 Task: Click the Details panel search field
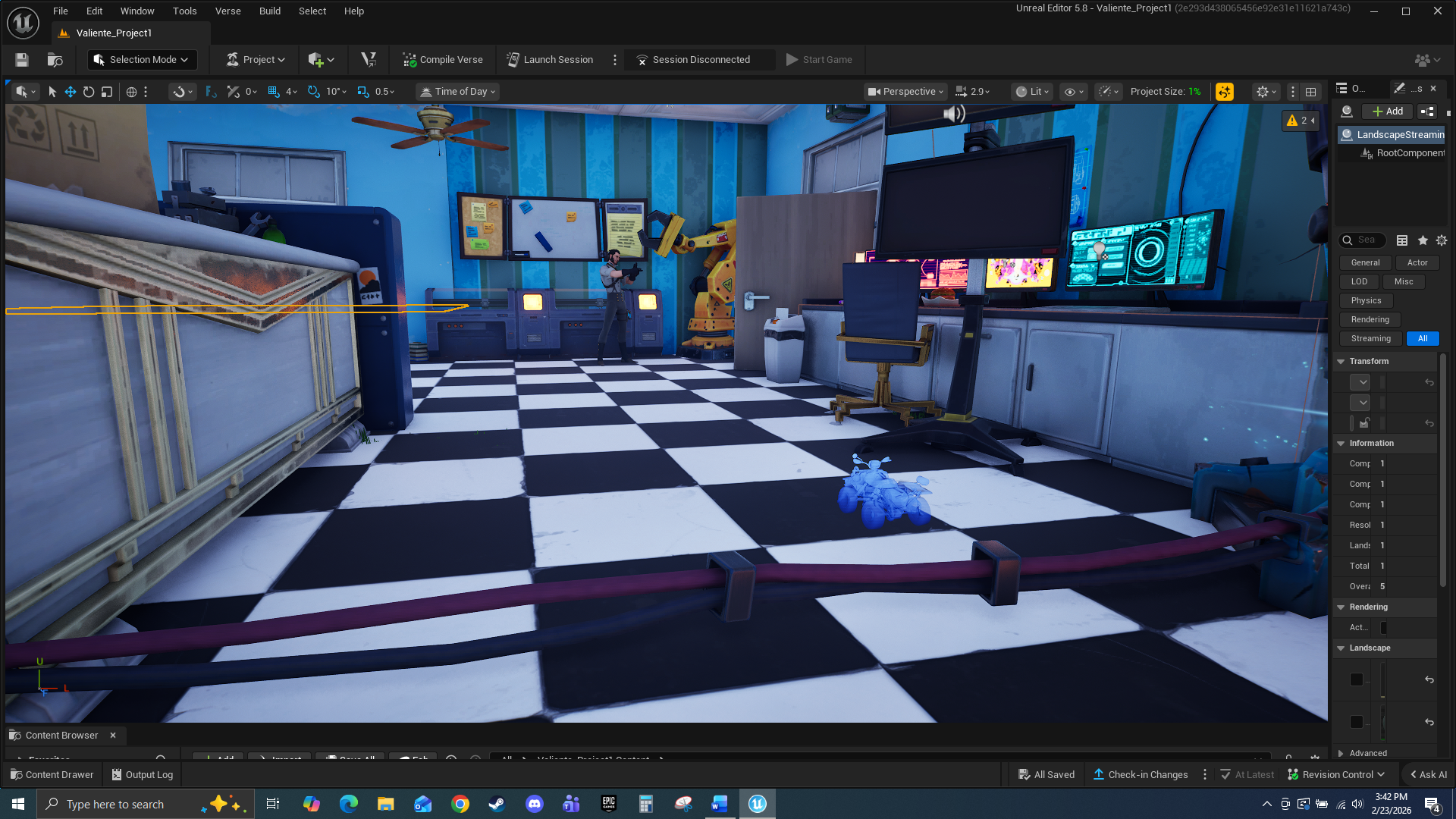tap(1367, 240)
